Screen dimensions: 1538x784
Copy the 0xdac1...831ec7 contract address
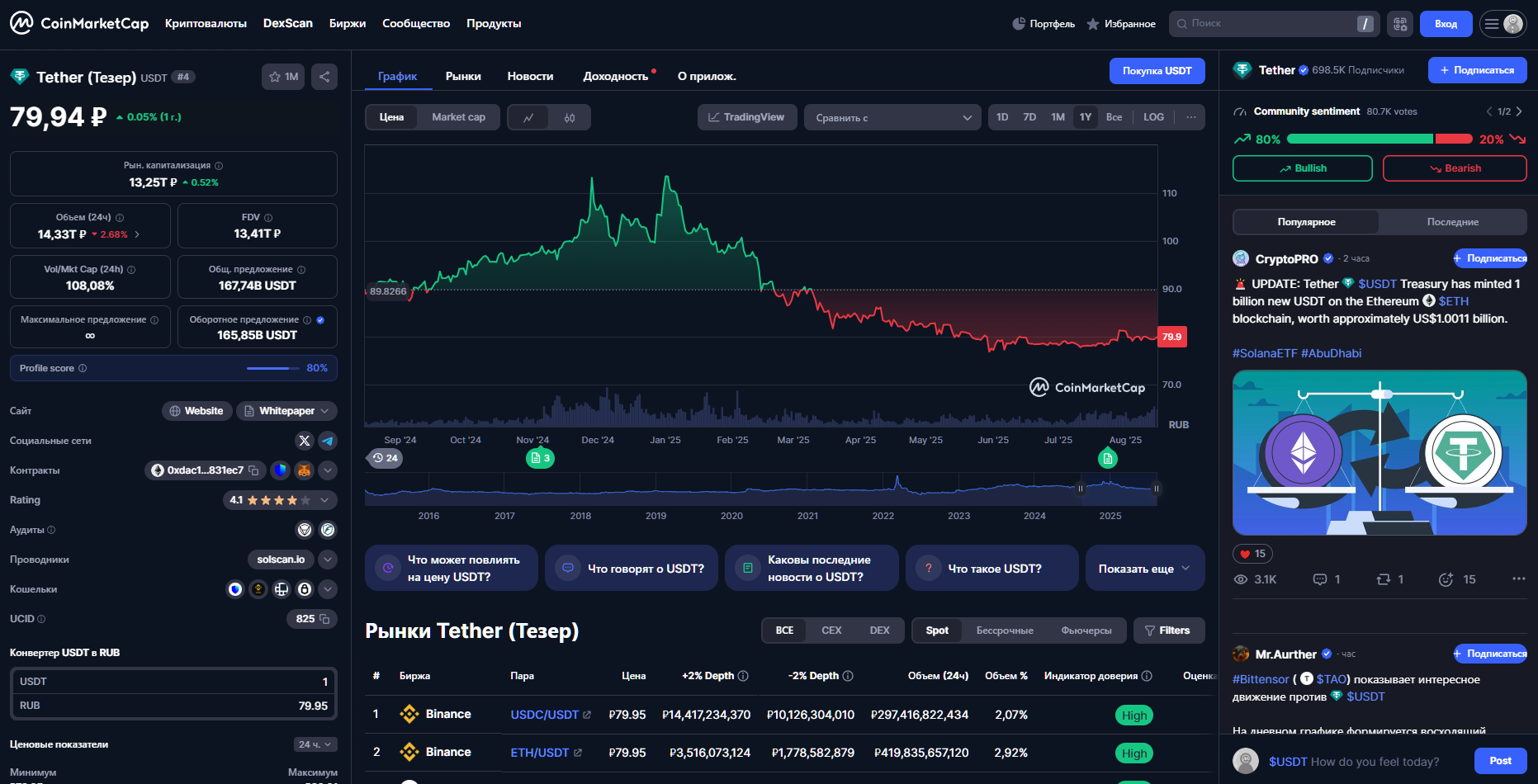[253, 470]
